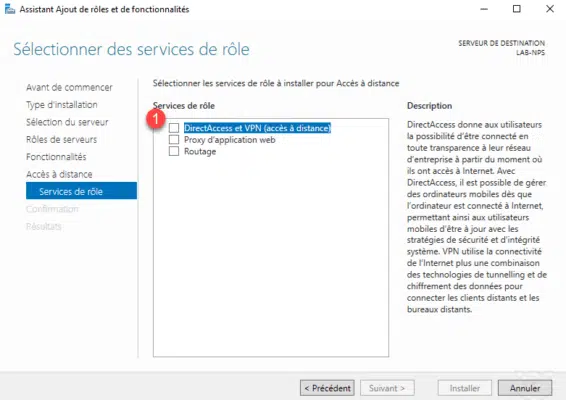
Task: Open the Accès à distance step
Action: click(59, 174)
